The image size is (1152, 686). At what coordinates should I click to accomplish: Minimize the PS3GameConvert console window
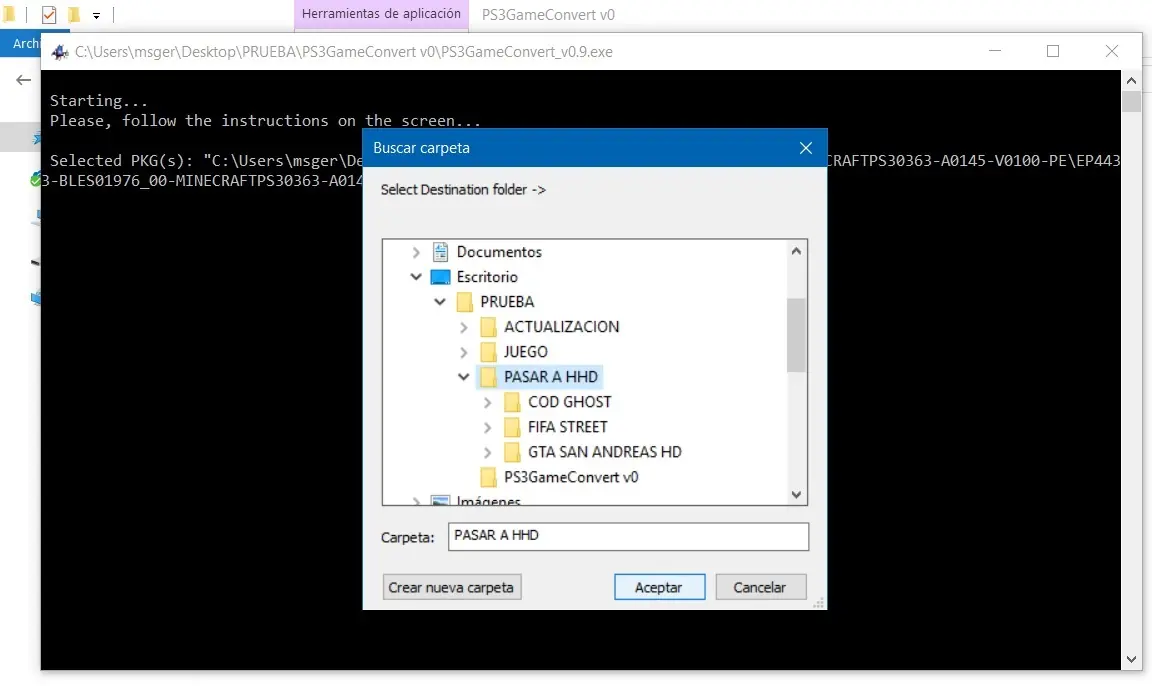point(995,51)
